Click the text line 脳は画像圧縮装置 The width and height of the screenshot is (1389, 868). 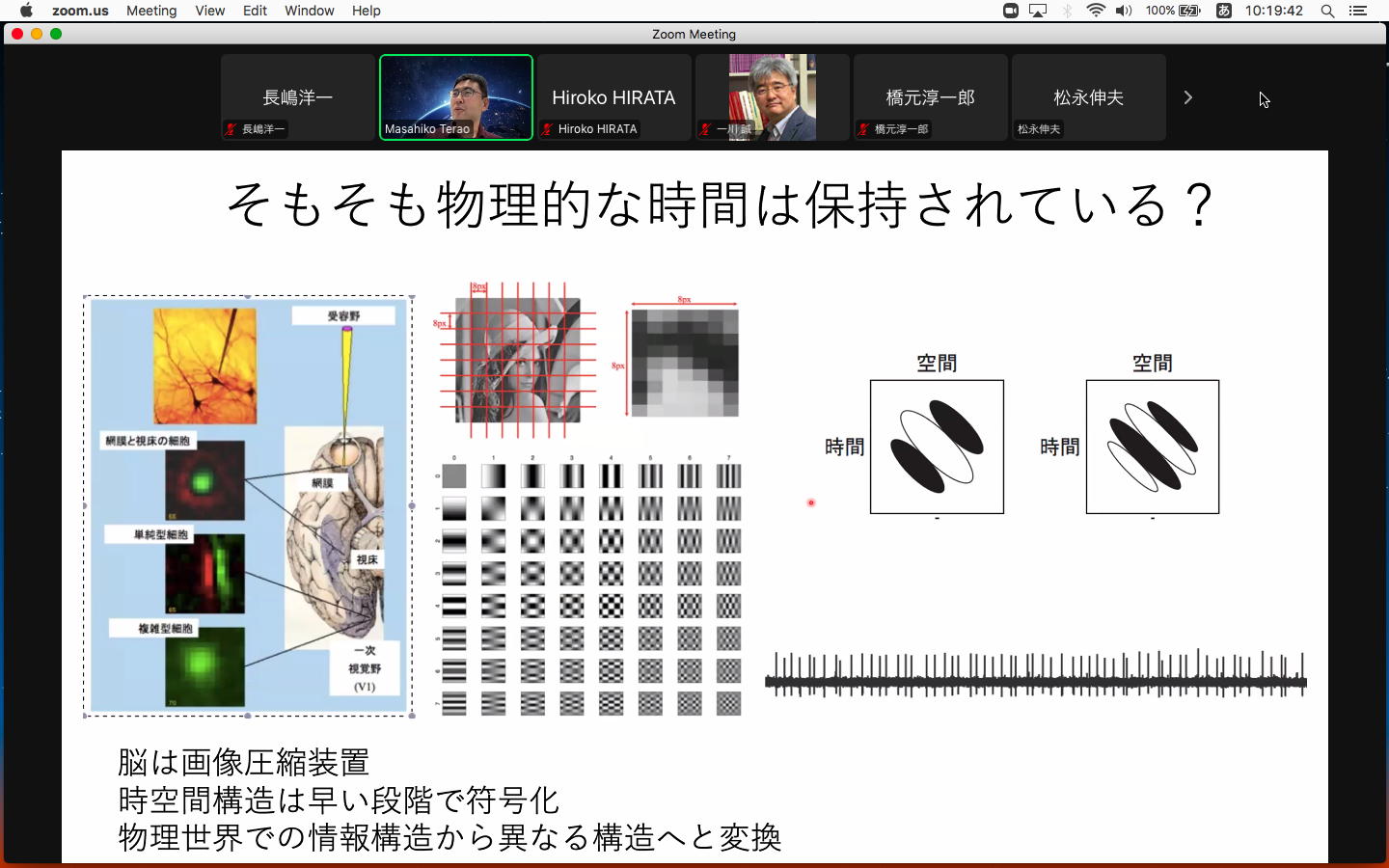click(x=244, y=763)
